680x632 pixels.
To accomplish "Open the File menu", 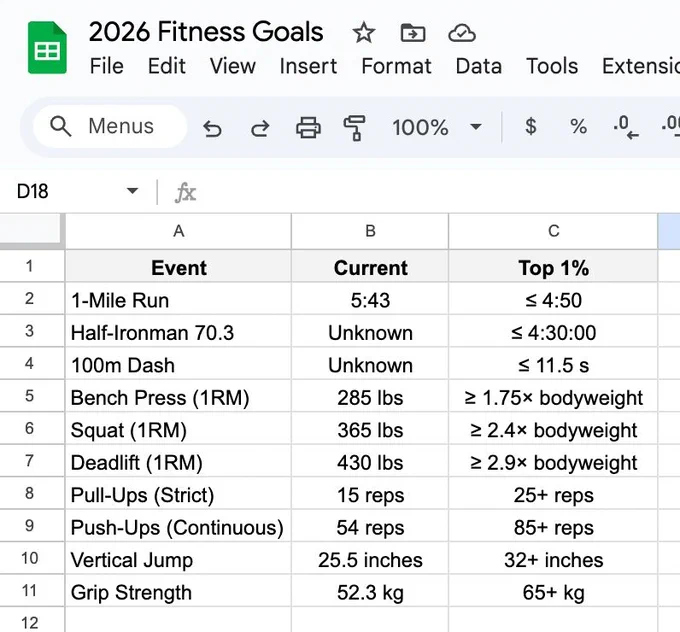I will coord(107,66).
